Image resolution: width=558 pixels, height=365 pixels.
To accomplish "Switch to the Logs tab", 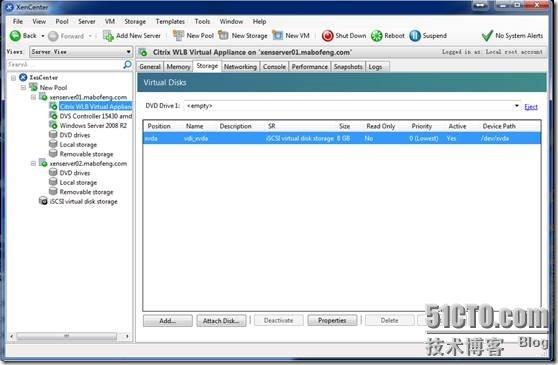I will [377, 67].
